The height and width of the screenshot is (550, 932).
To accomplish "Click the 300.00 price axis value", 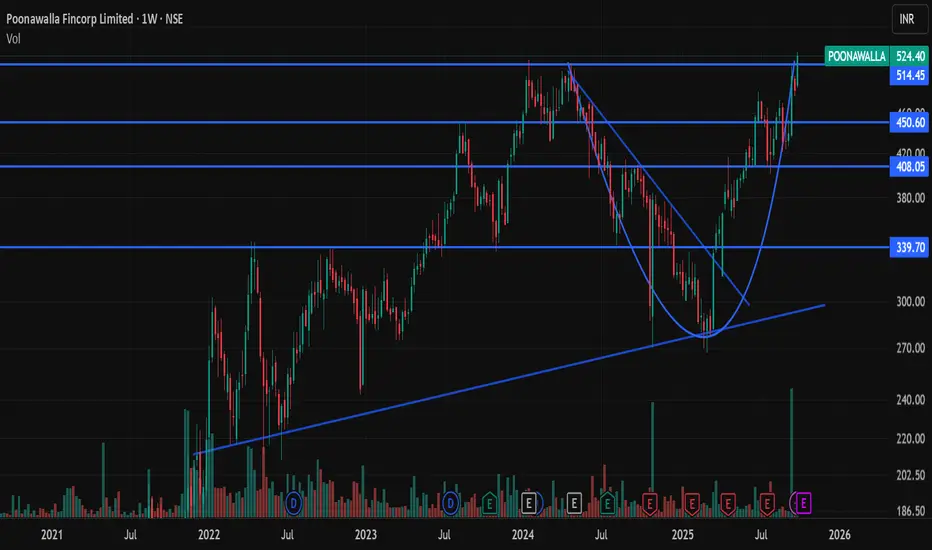I will pyautogui.click(x=911, y=302).
